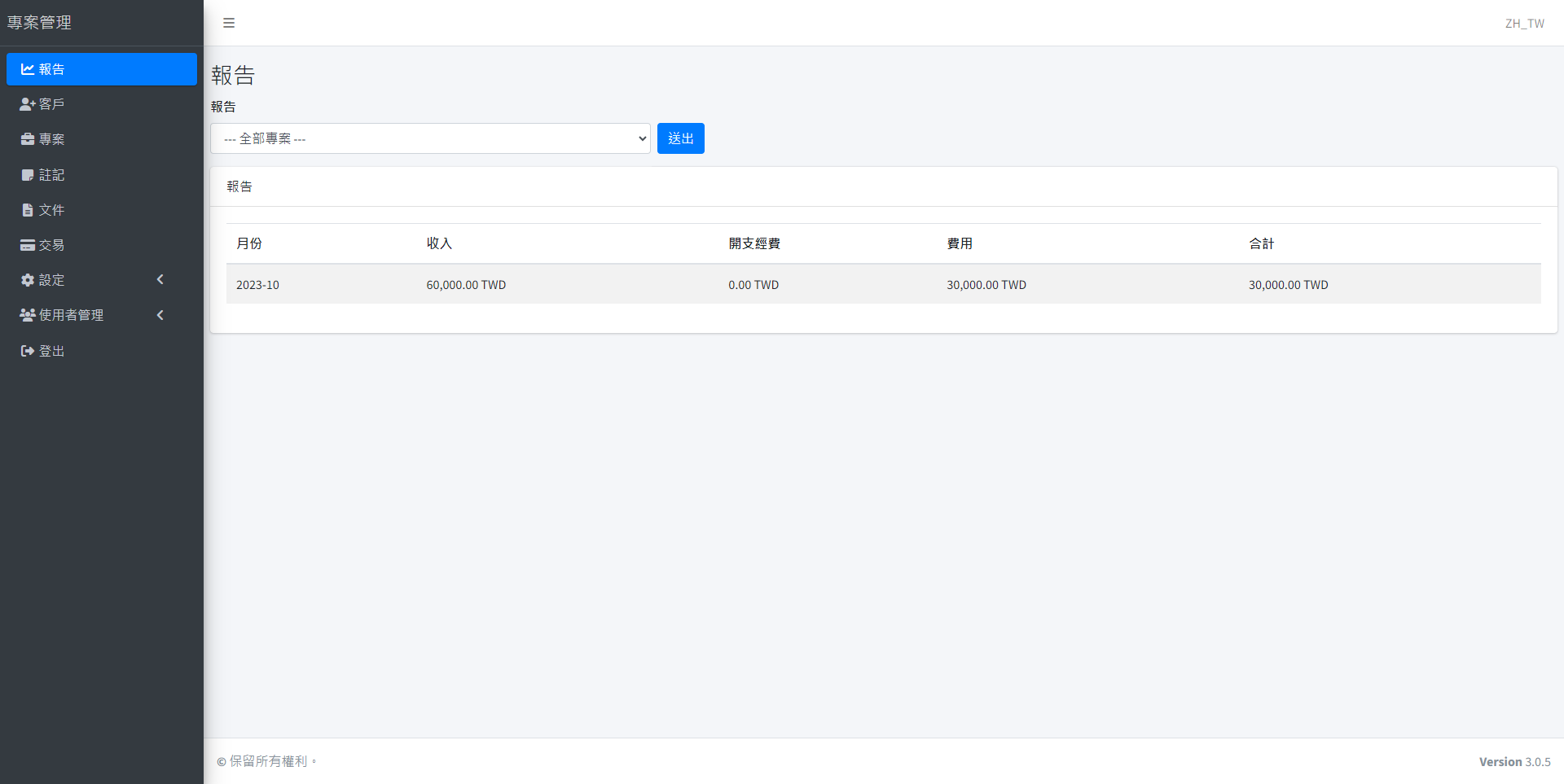Toggle the 使用者管理 group icon
The image size is (1564, 784).
(27, 314)
